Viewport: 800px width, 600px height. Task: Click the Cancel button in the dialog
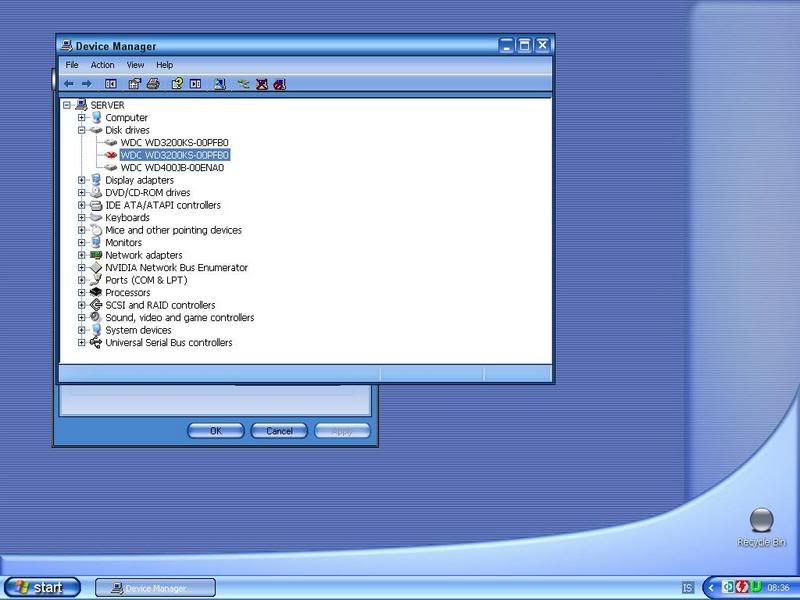tap(279, 431)
